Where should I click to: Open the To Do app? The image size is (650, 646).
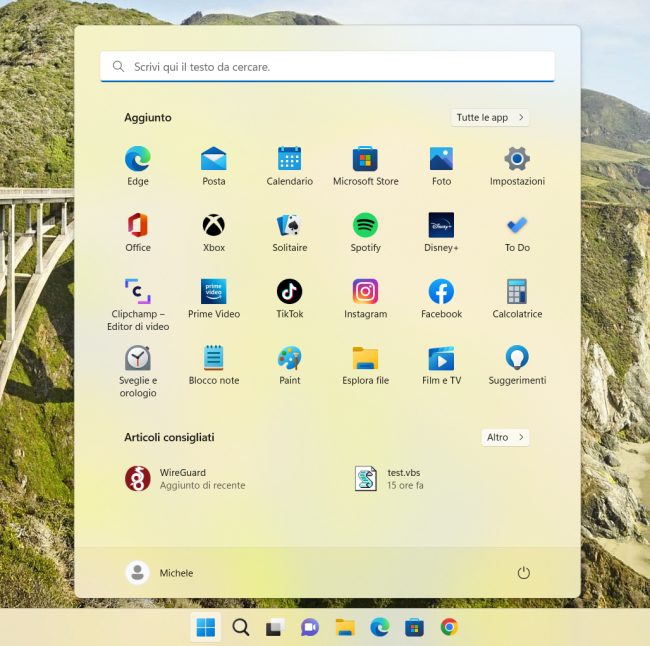[517, 232]
